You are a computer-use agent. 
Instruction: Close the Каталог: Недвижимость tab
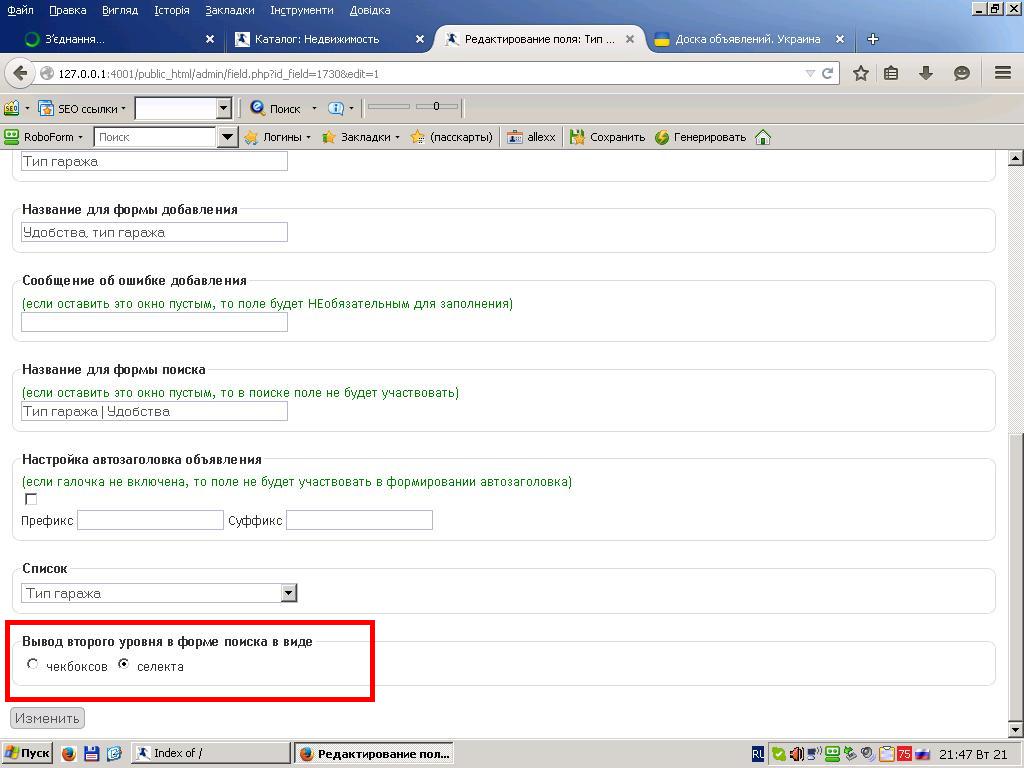tap(420, 39)
